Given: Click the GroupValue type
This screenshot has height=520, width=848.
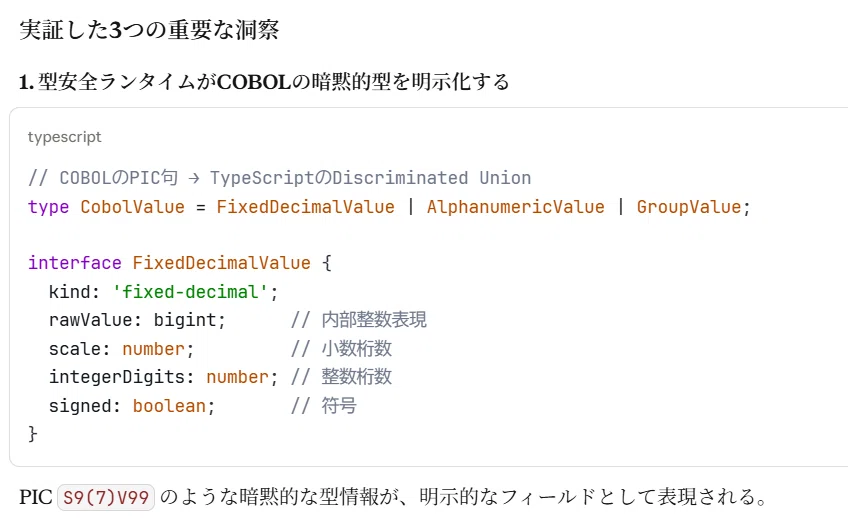Looking at the screenshot, I should pos(688,207).
